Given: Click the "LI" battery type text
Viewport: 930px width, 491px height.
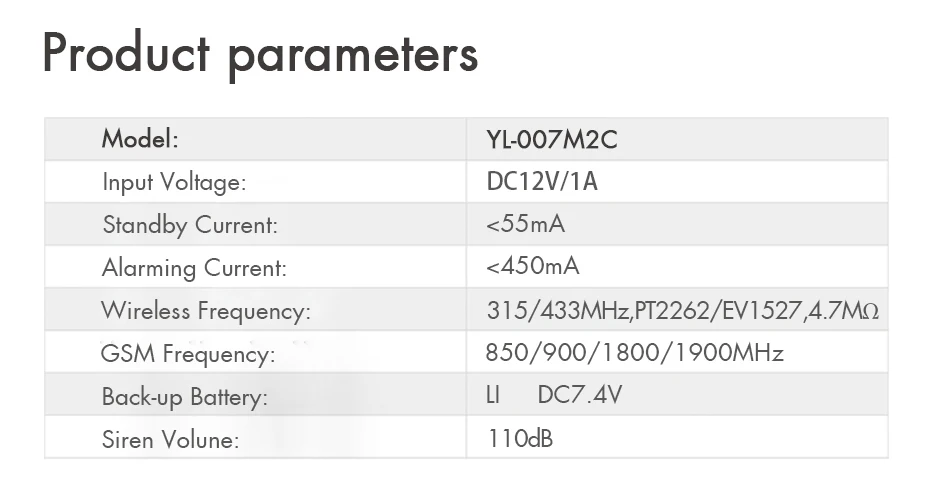Looking at the screenshot, I should [492, 396].
